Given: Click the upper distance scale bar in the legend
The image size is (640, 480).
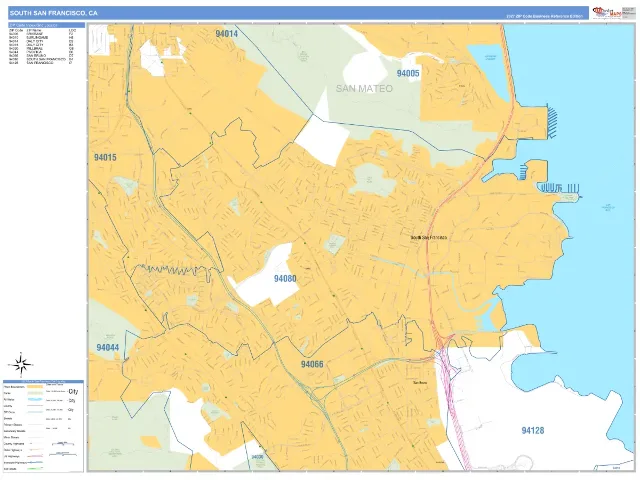Looking at the screenshot, I should point(63,443).
